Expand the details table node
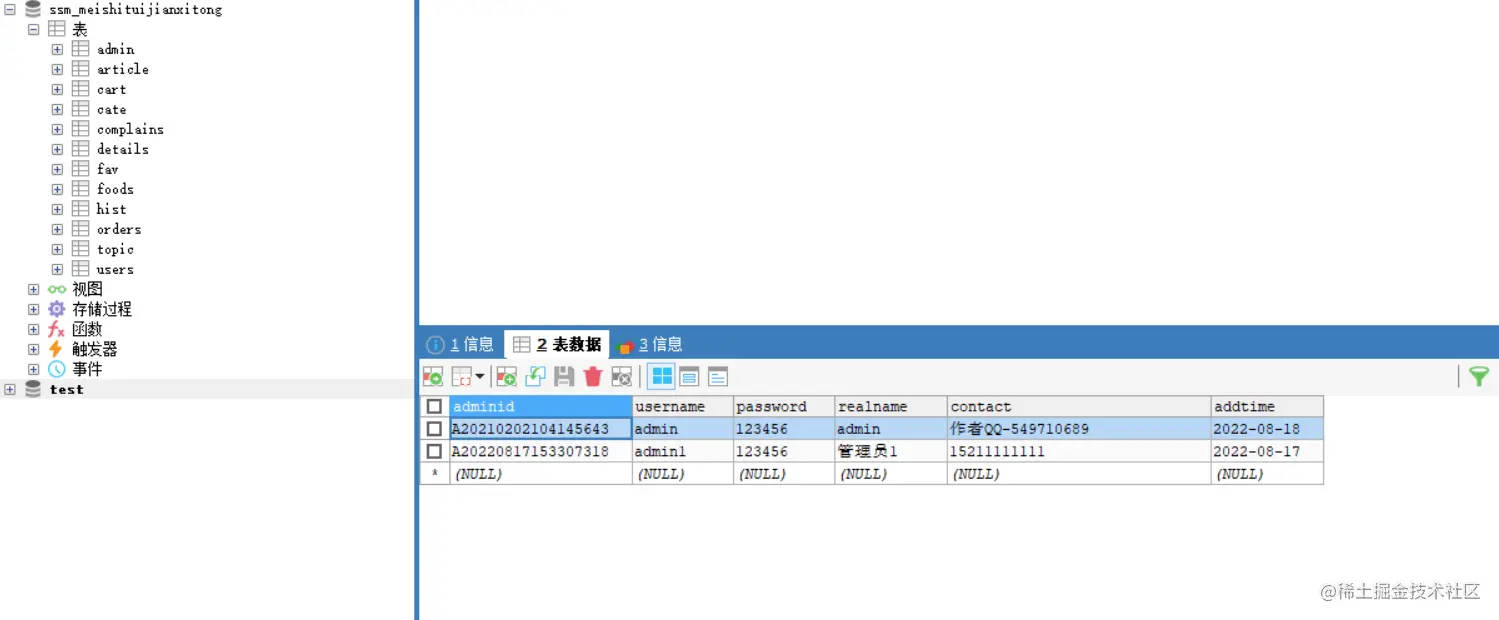This screenshot has width=1499, height=620. click(57, 149)
